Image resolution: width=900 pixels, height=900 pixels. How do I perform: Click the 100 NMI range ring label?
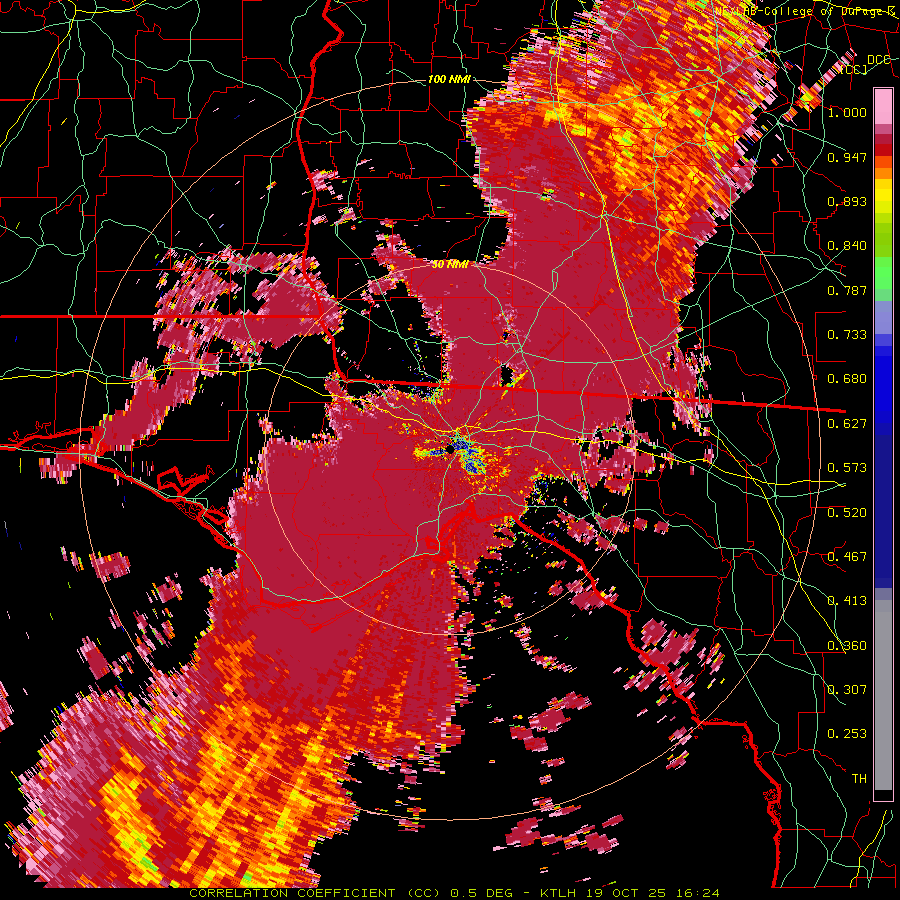449,79
